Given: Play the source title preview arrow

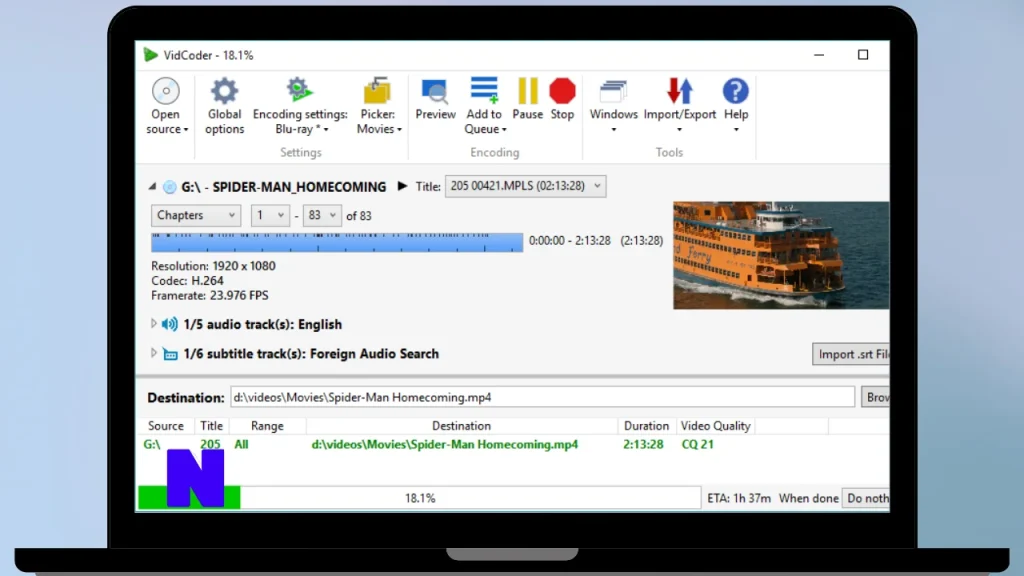Looking at the screenshot, I should coord(402,186).
